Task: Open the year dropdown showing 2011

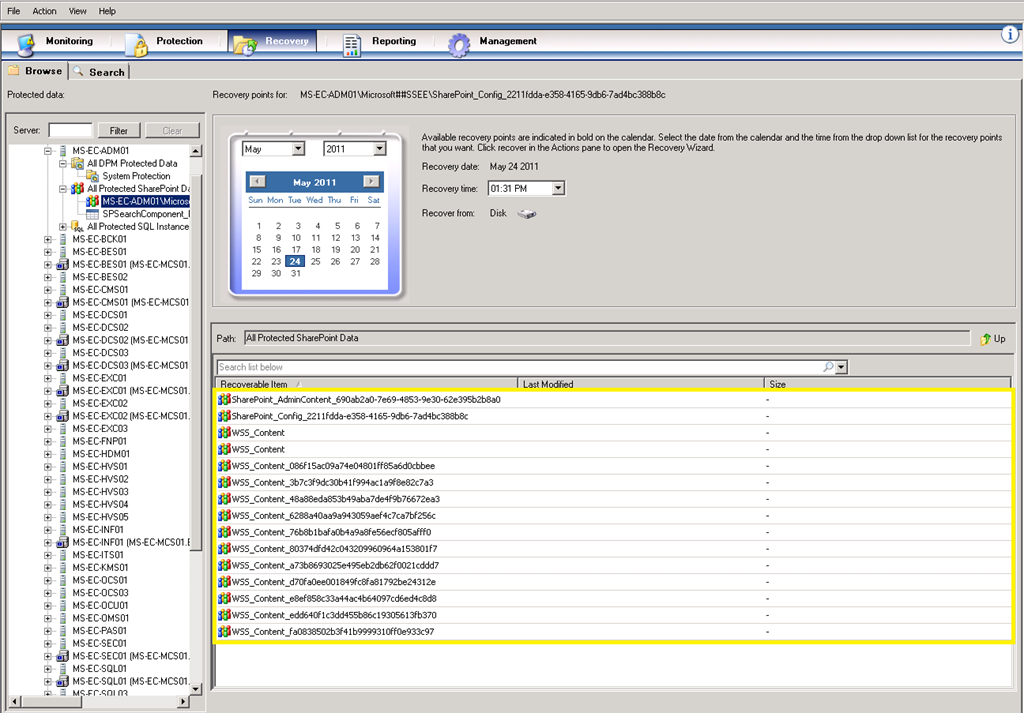Action: coord(379,149)
